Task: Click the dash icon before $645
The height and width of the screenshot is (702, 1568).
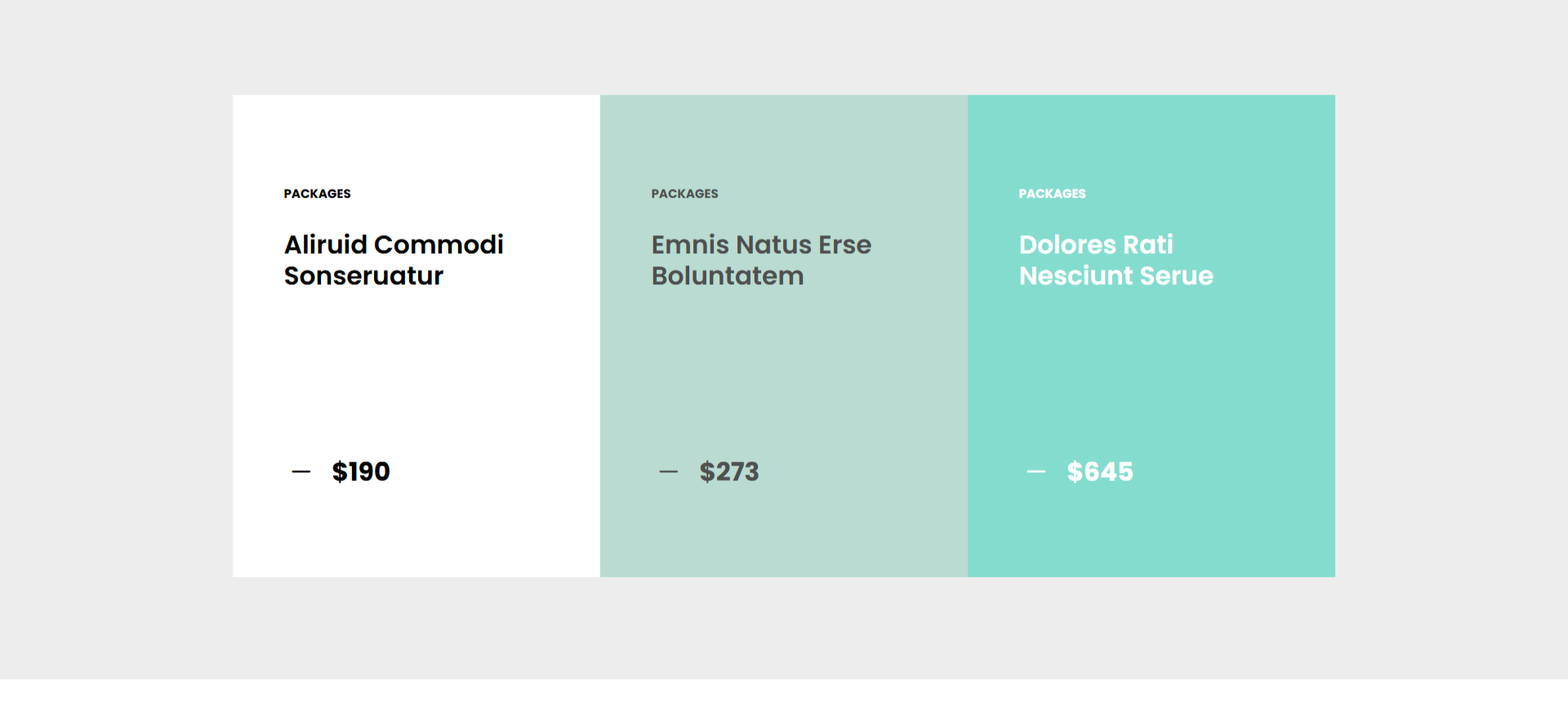Action: (1036, 472)
